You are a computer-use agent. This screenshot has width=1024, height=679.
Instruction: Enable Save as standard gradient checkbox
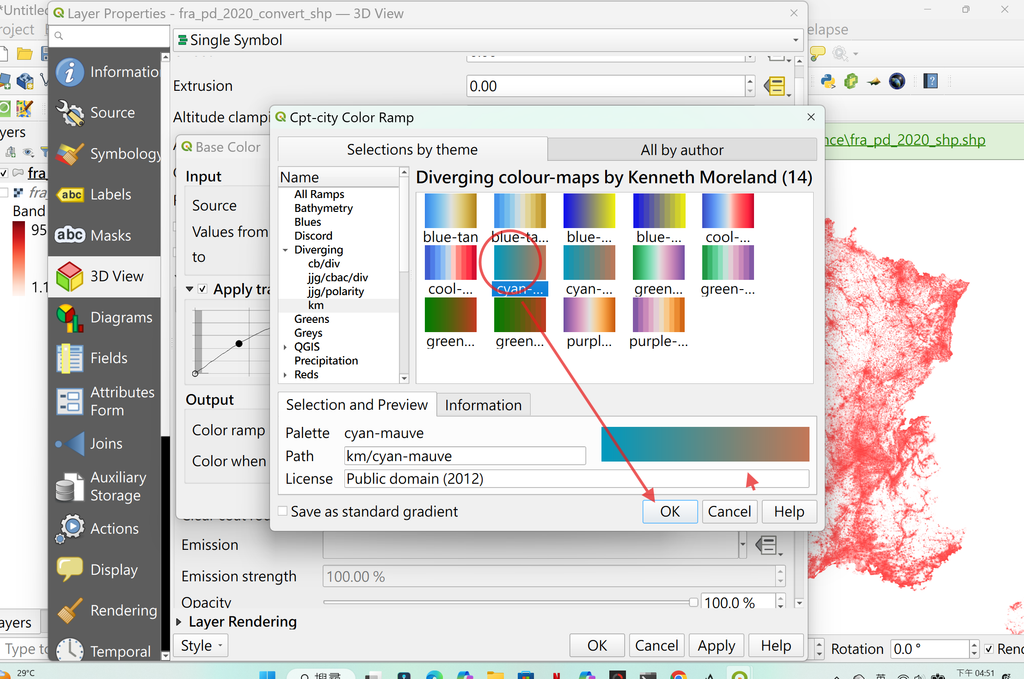283,511
